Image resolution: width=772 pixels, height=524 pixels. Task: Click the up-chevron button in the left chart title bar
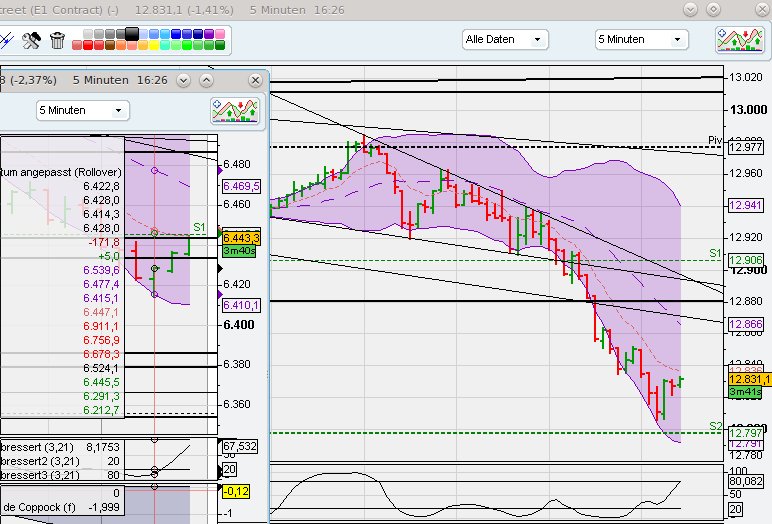[206, 80]
